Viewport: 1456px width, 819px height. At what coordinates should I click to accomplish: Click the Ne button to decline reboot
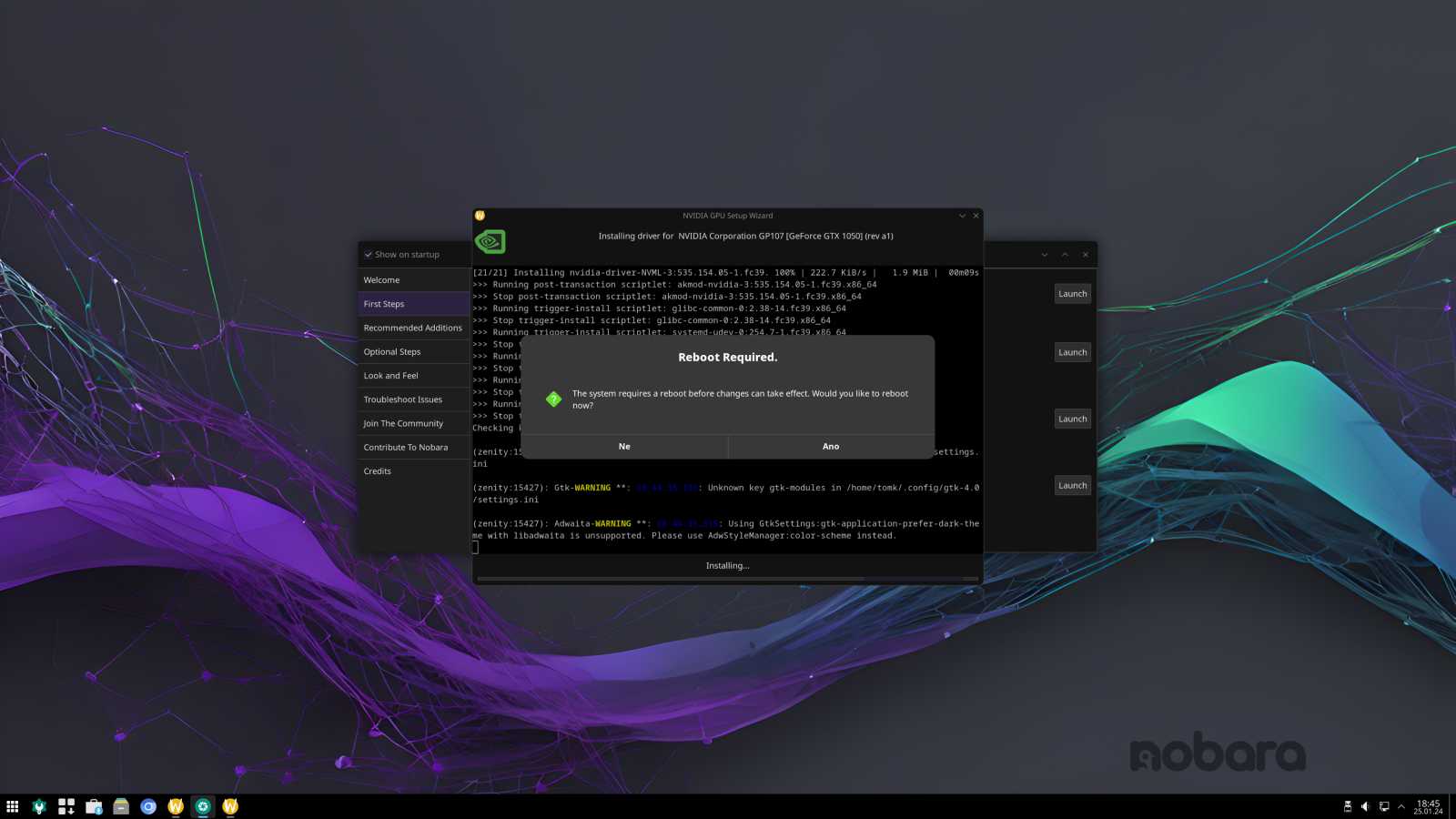pos(624,447)
